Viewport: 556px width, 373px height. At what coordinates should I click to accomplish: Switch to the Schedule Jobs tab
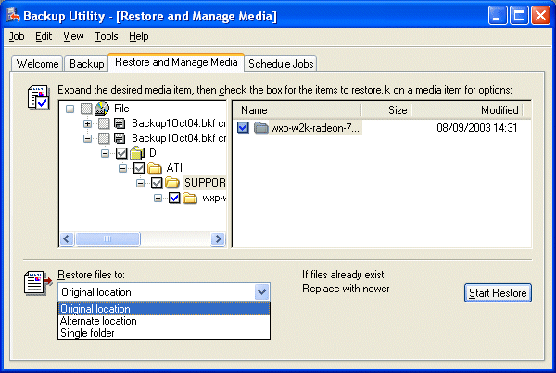coord(281,64)
